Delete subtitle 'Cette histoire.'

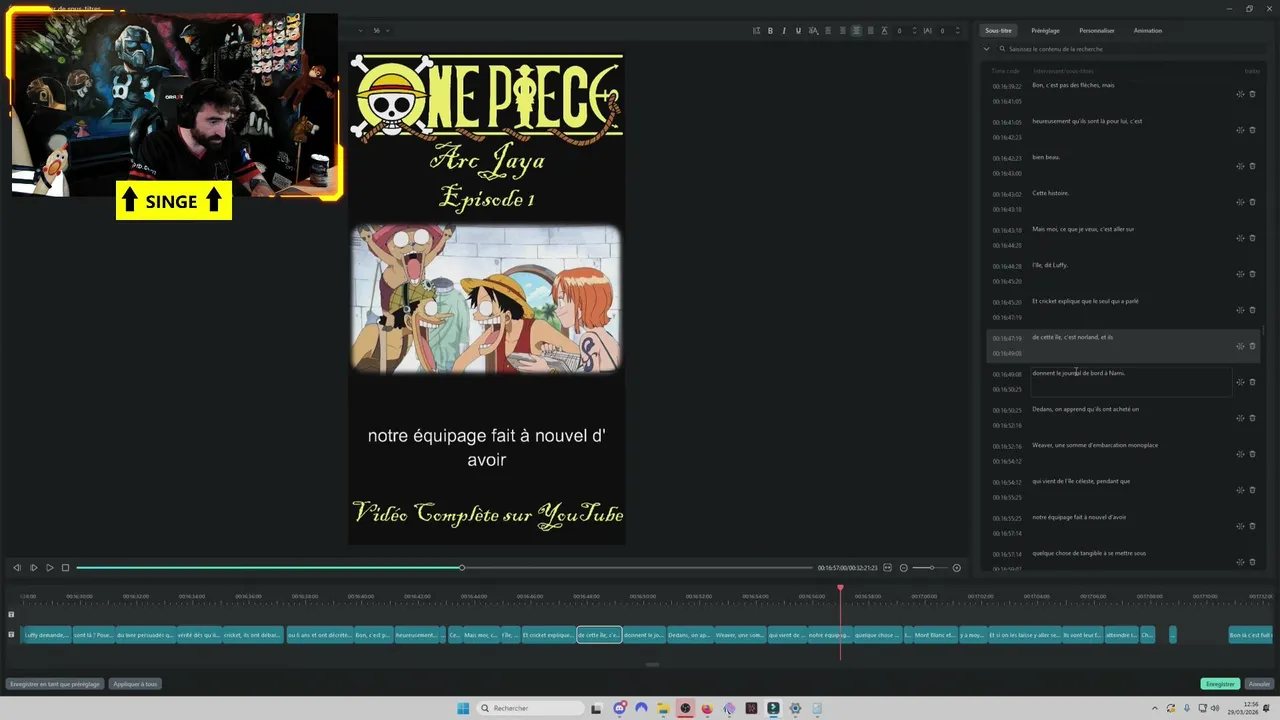(1252, 202)
